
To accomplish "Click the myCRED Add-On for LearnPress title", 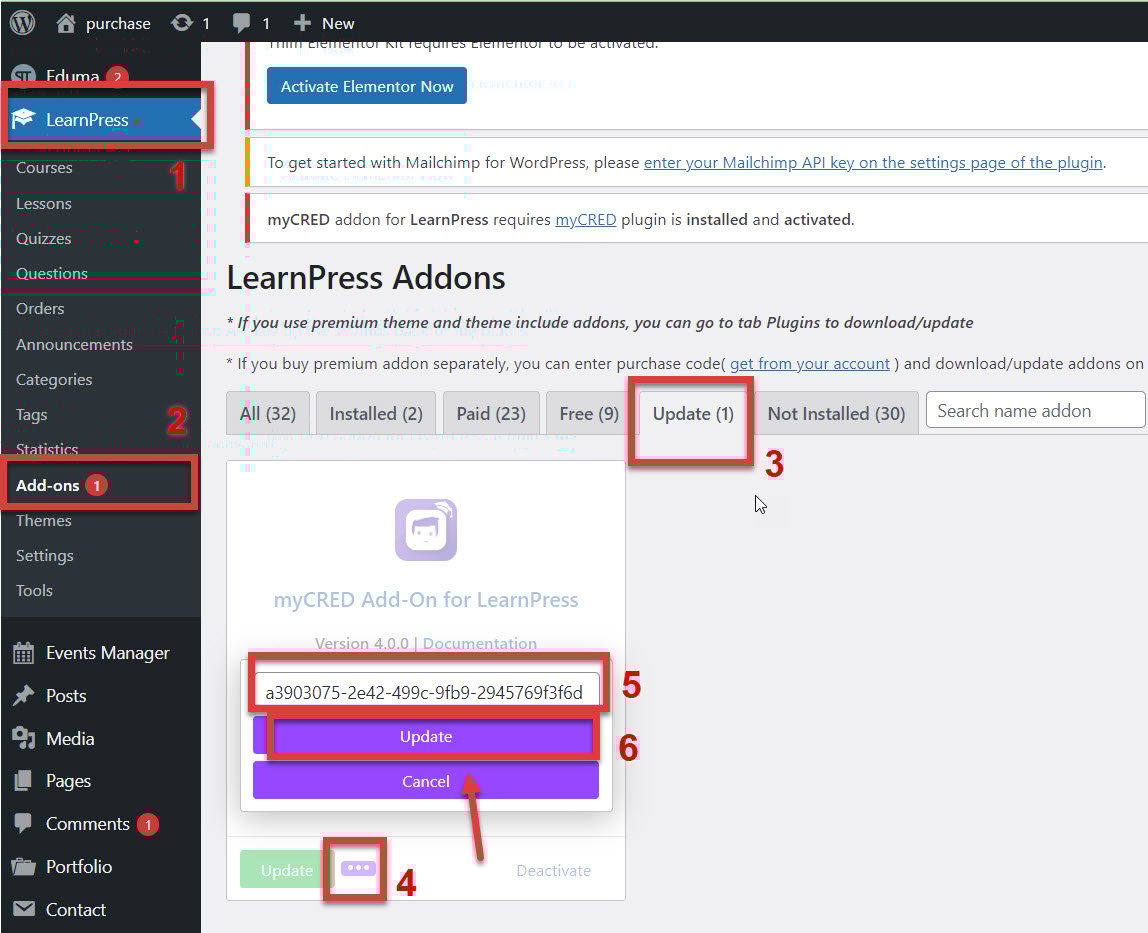I will tap(426, 600).
